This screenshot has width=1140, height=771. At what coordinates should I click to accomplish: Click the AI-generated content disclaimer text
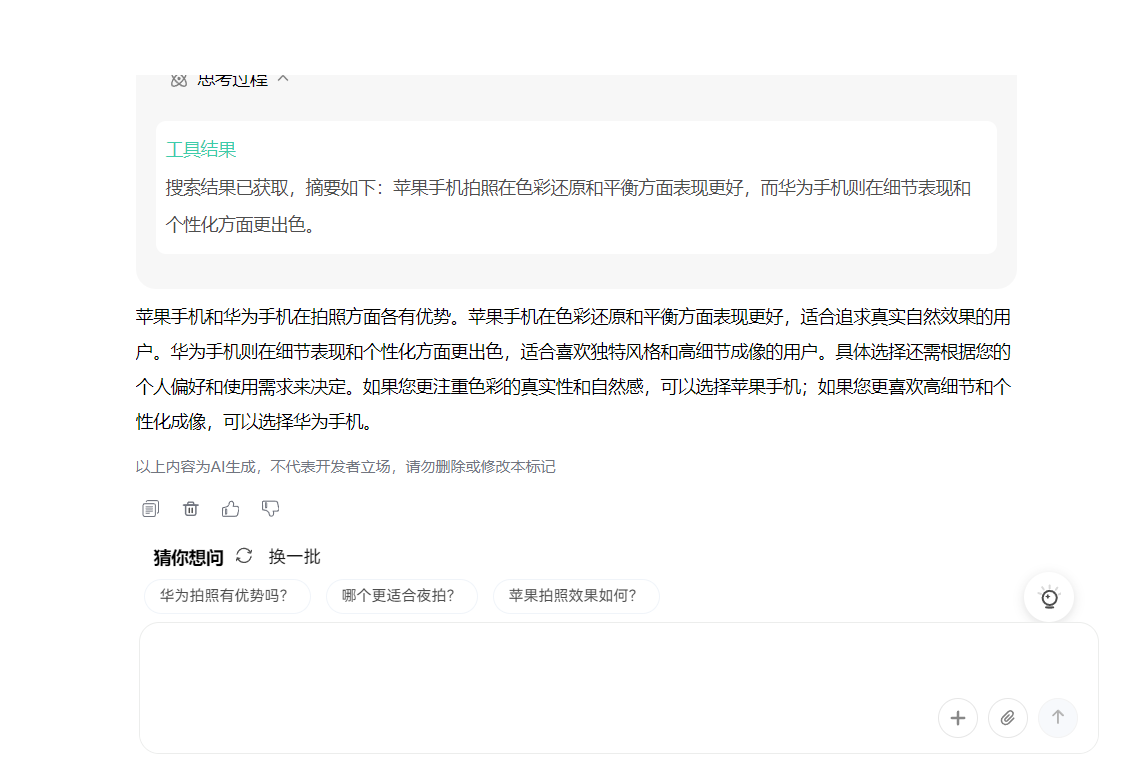click(x=345, y=467)
